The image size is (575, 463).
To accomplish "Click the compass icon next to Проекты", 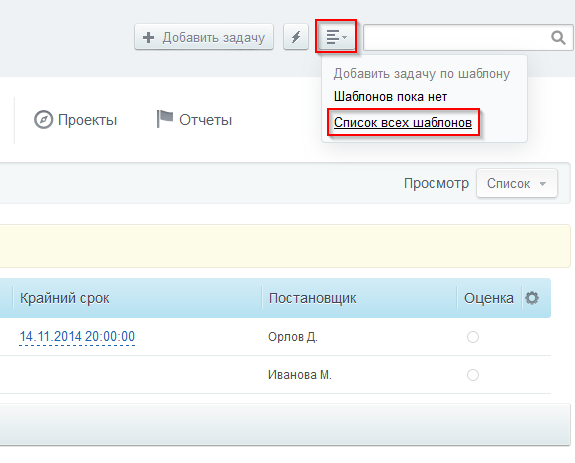I will point(44,120).
